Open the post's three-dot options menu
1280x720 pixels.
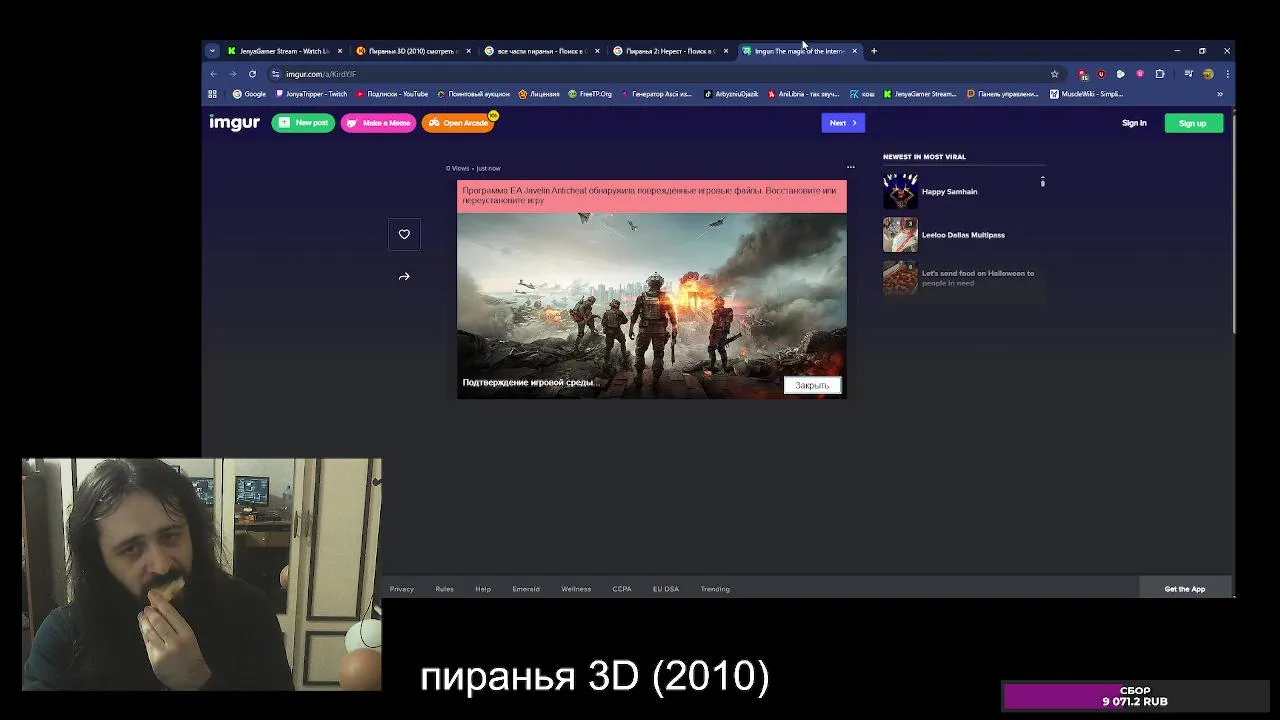pos(851,167)
